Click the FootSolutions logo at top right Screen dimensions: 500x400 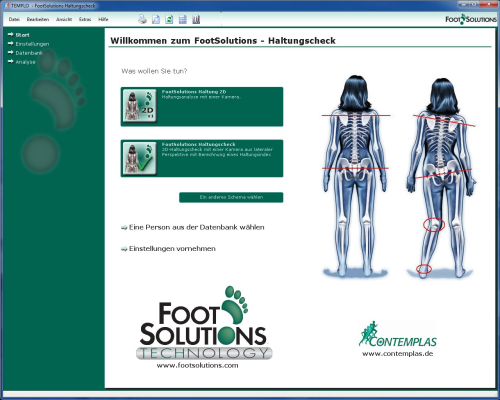click(x=471, y=19)
